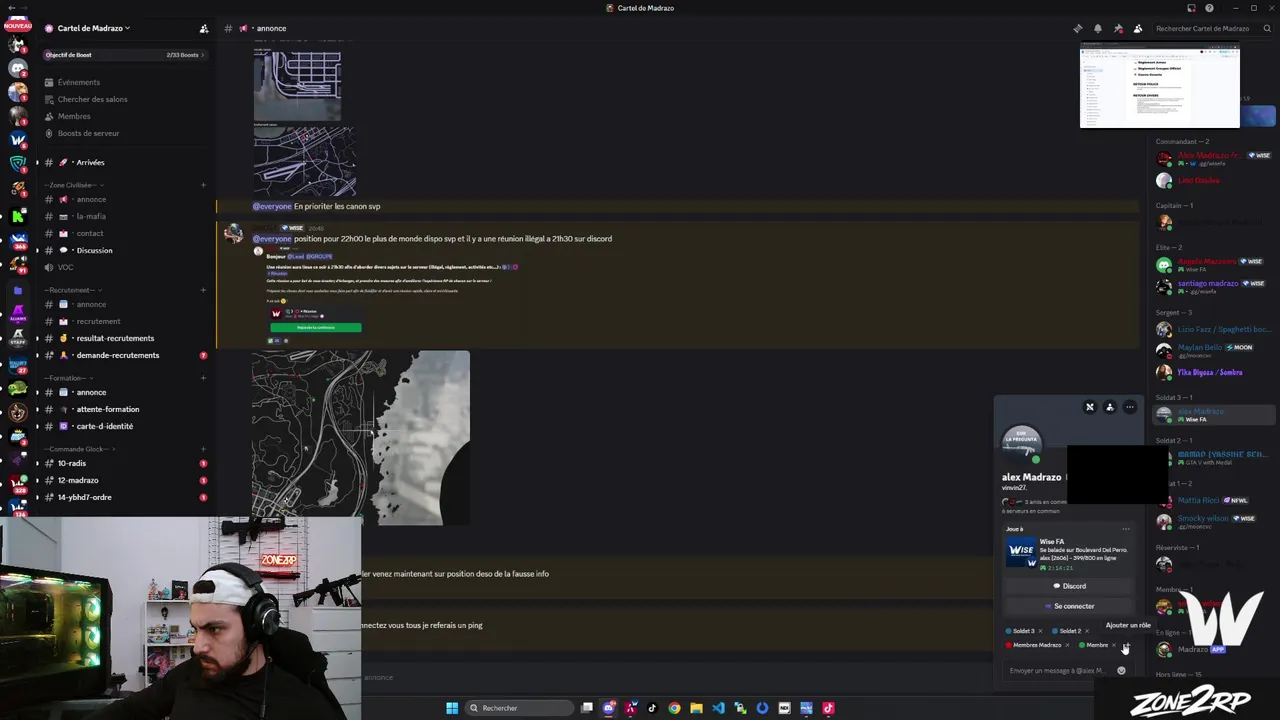
Task: Open the threads icon in channel header
Action: (x=1078, y=28)
